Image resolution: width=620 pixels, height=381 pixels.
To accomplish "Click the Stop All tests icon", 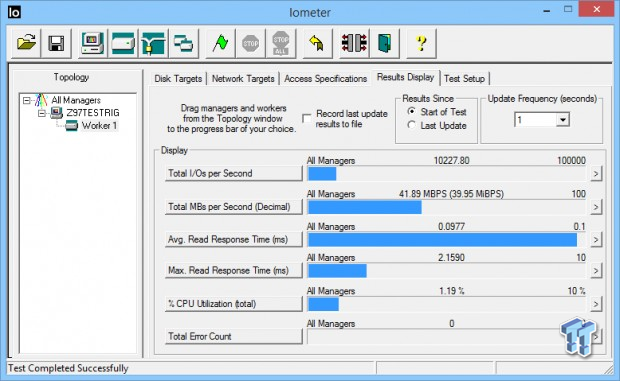I will click(281, 43).
